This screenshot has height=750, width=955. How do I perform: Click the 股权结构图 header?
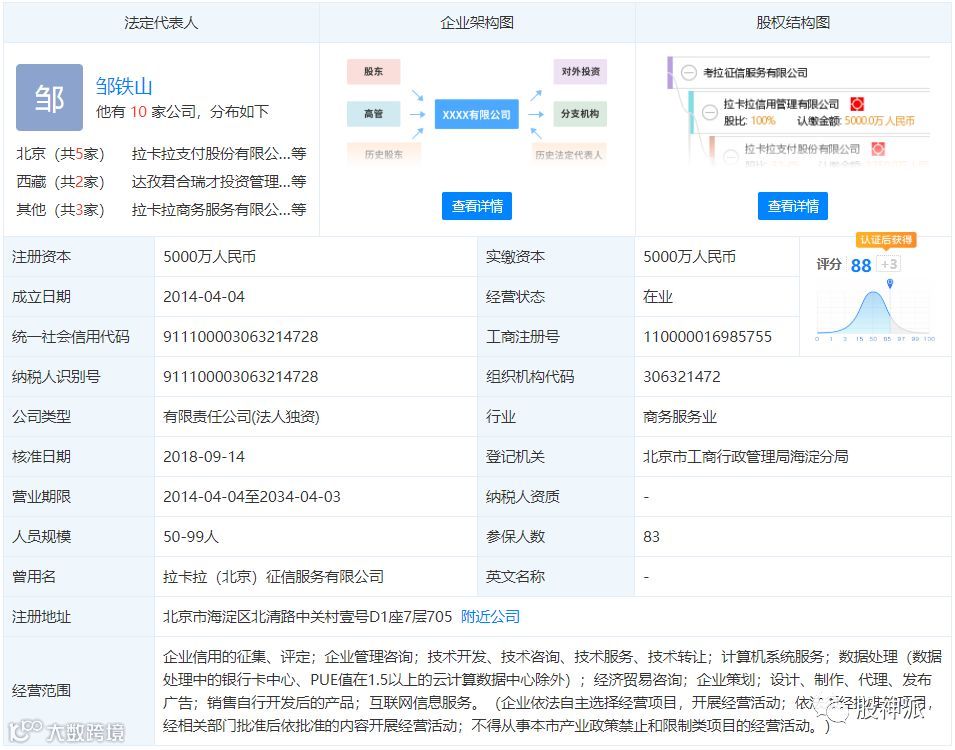coord(793,23)
